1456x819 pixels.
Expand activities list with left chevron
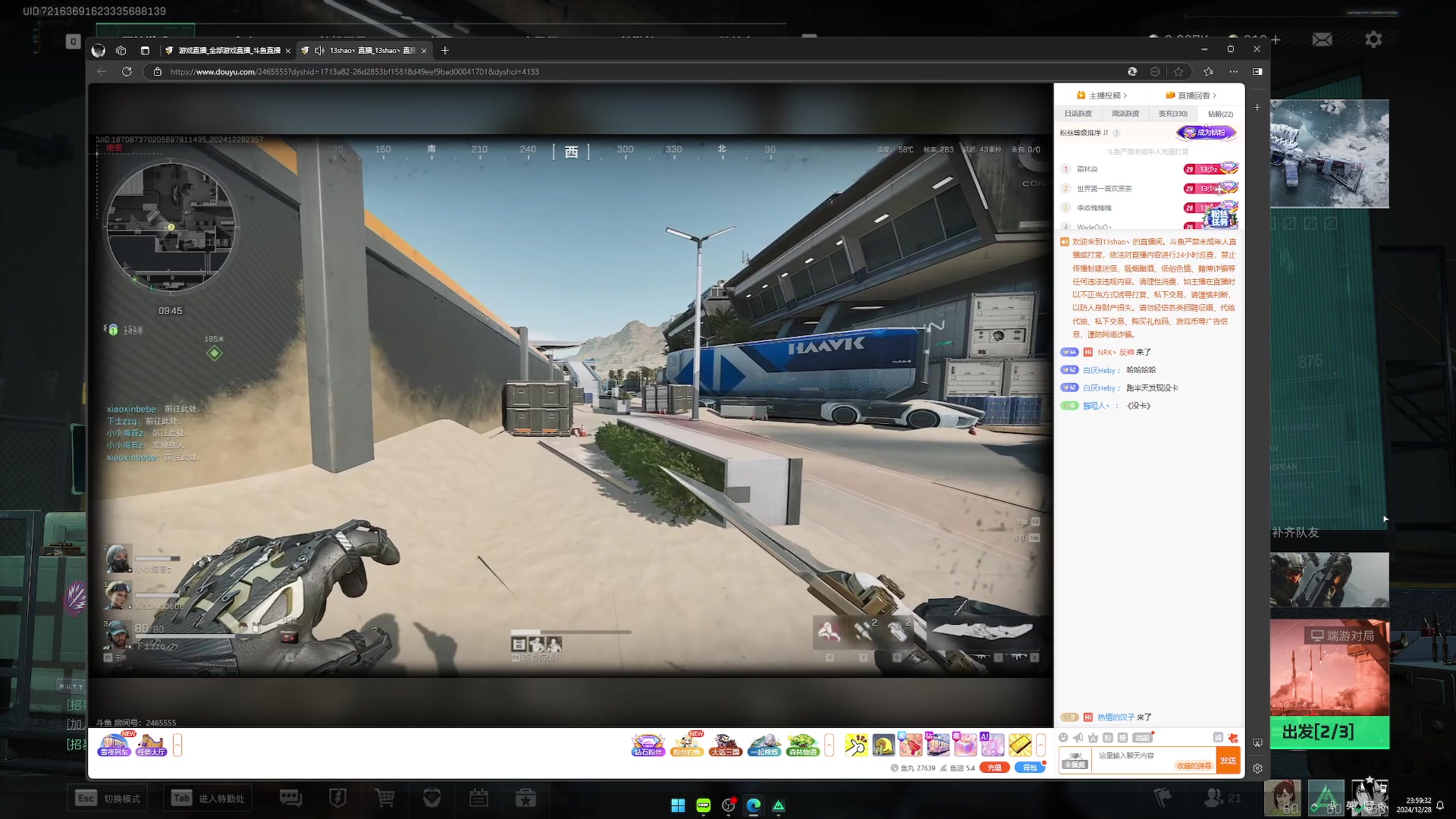pyautogui.click(x=830, y=745)
